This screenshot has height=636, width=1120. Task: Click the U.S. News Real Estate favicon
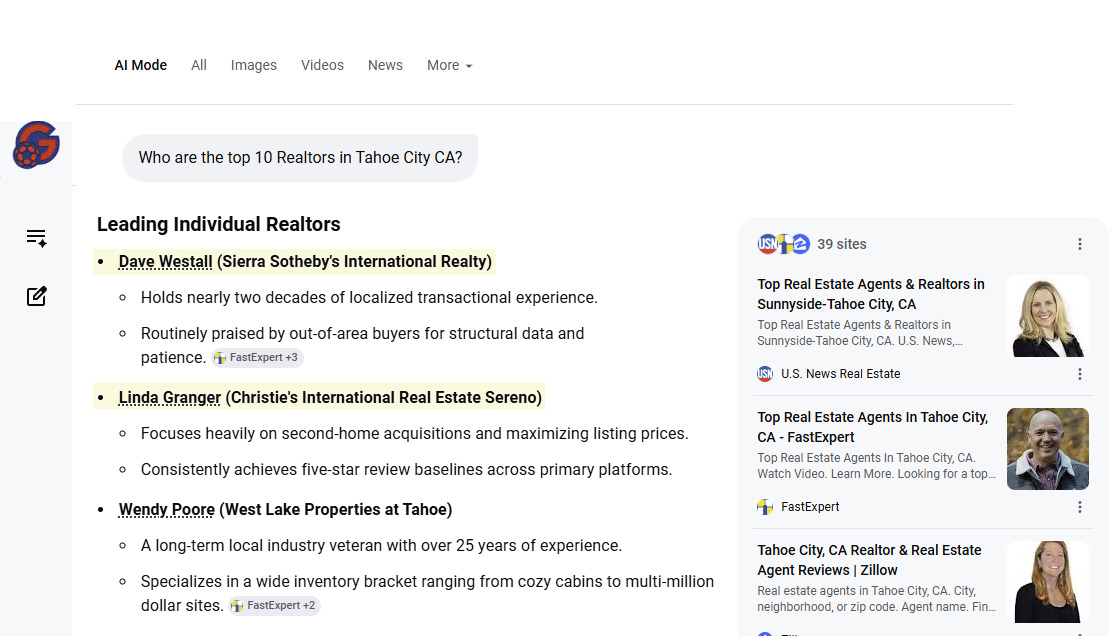coord(765,374)
